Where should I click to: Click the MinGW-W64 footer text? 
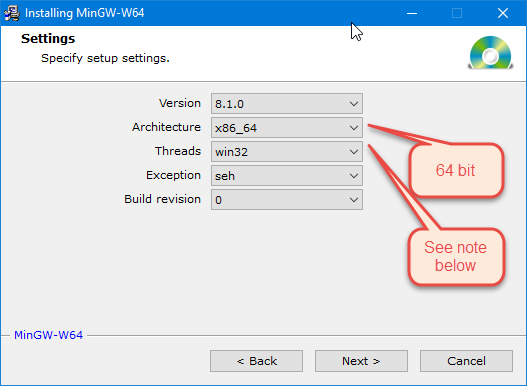[x=48, y=335]
